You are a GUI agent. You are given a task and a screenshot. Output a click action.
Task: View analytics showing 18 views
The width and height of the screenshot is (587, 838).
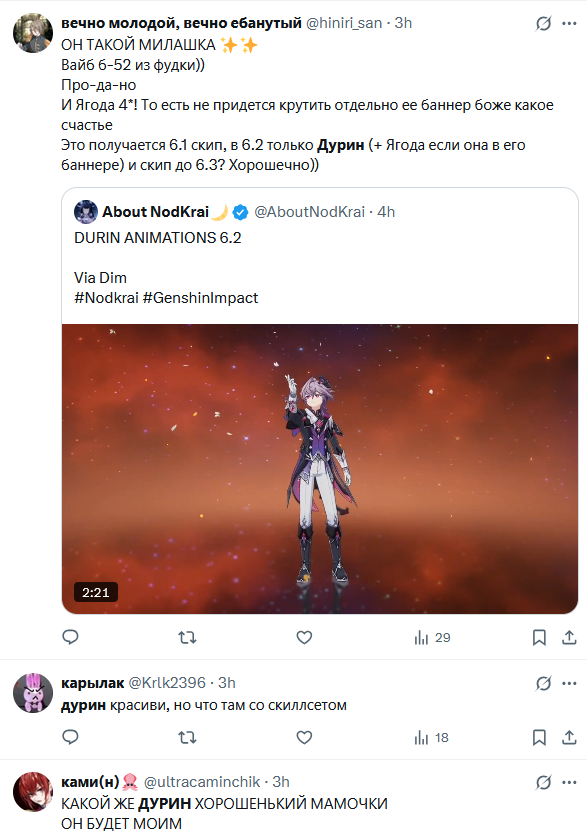click(431, 738)
